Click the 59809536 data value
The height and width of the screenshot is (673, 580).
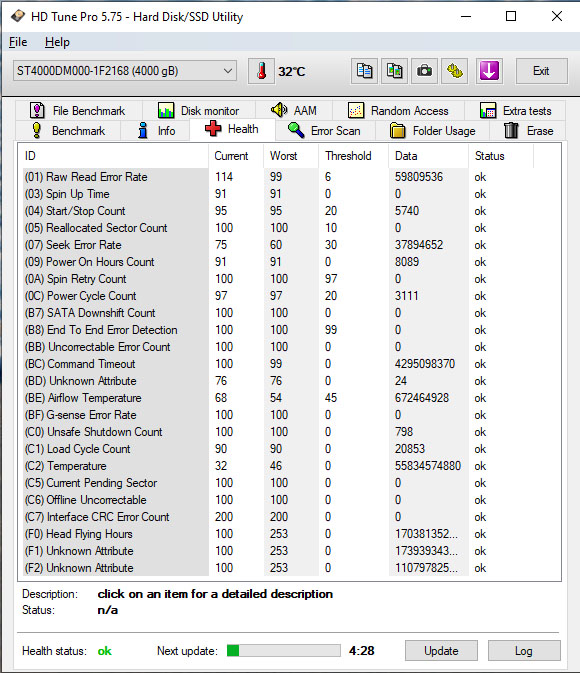click(x=419, y=177)
